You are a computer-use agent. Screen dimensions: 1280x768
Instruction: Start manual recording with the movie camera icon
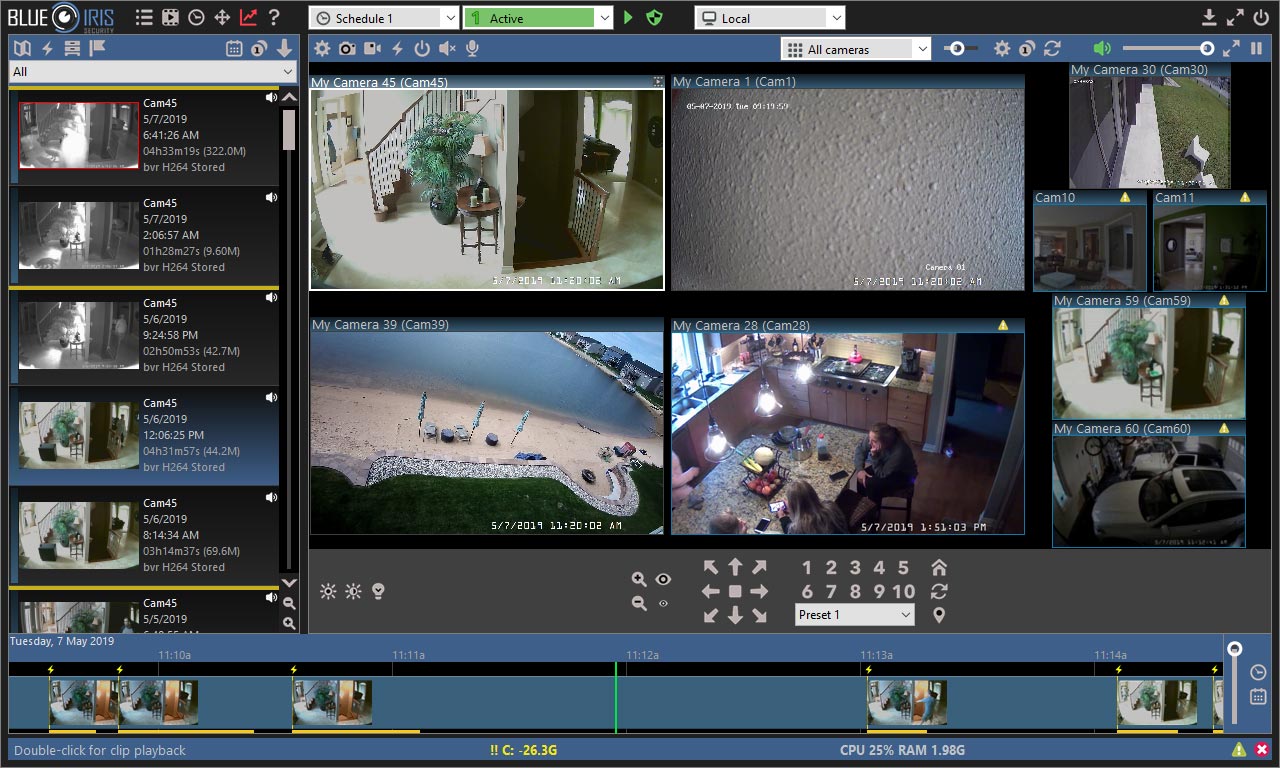coord(373,48)
